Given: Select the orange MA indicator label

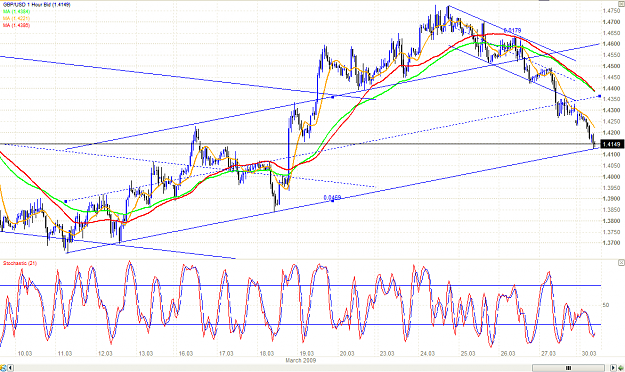Looking at the screenshot, I should [x=16, y=18].
